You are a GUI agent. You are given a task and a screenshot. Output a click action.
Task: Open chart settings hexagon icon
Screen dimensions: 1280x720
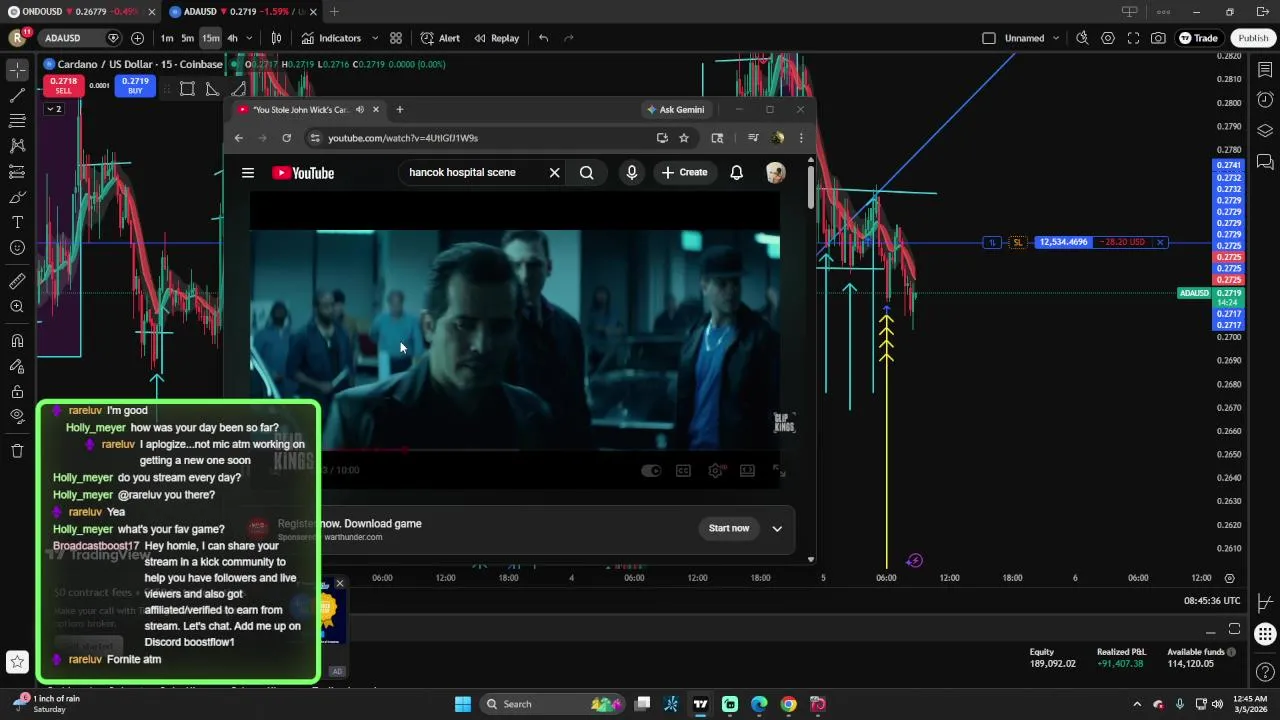pos(1108,38)
